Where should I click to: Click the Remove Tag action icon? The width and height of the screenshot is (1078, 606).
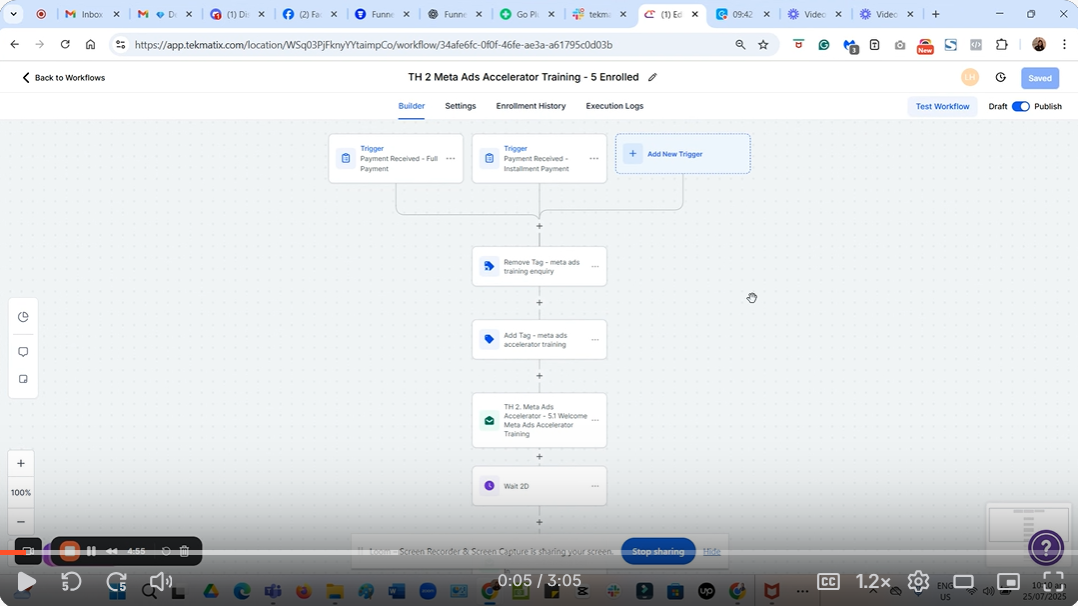[x=489, y=266]
